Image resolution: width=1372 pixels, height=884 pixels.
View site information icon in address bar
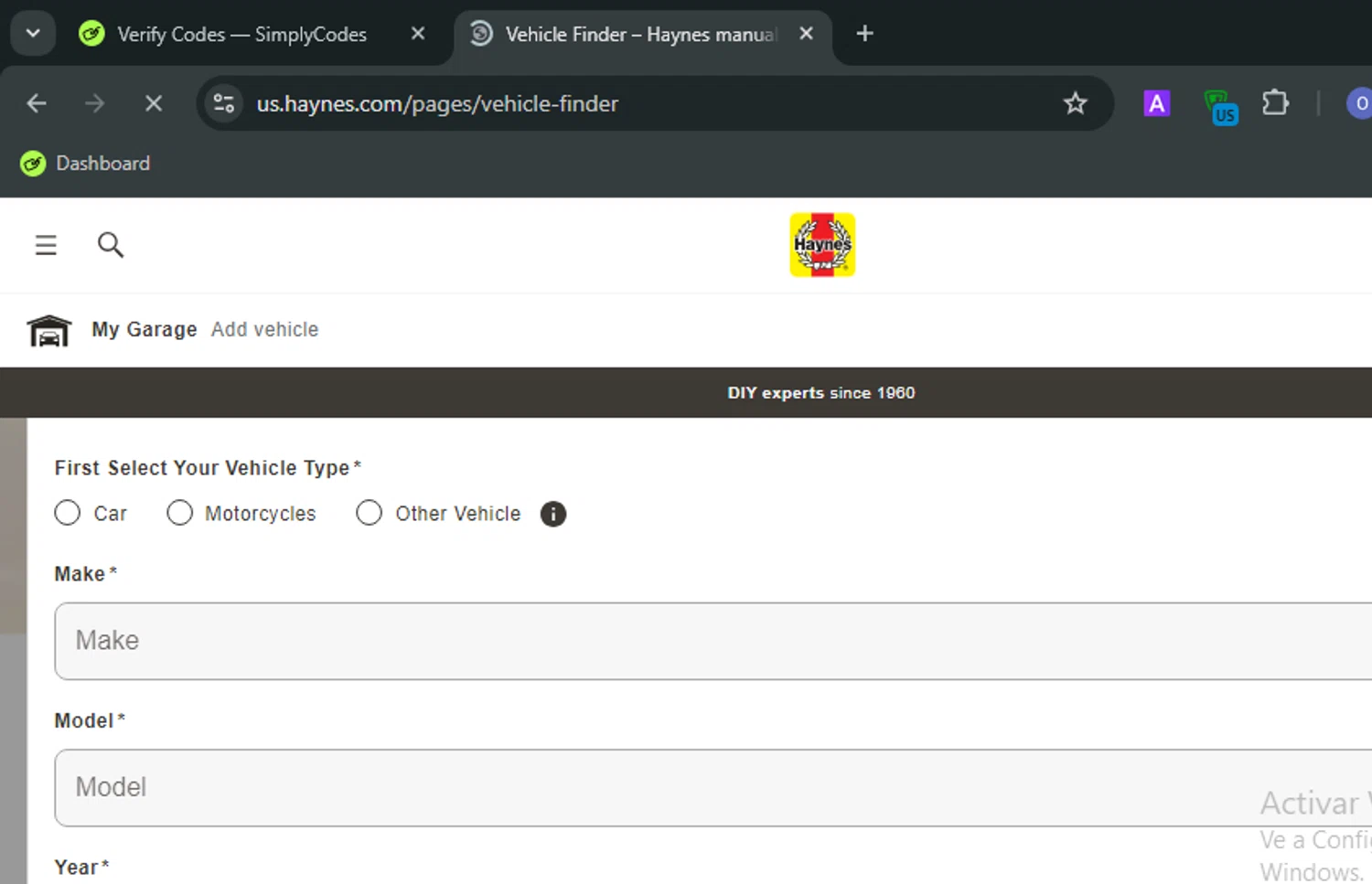click(224, 103)
